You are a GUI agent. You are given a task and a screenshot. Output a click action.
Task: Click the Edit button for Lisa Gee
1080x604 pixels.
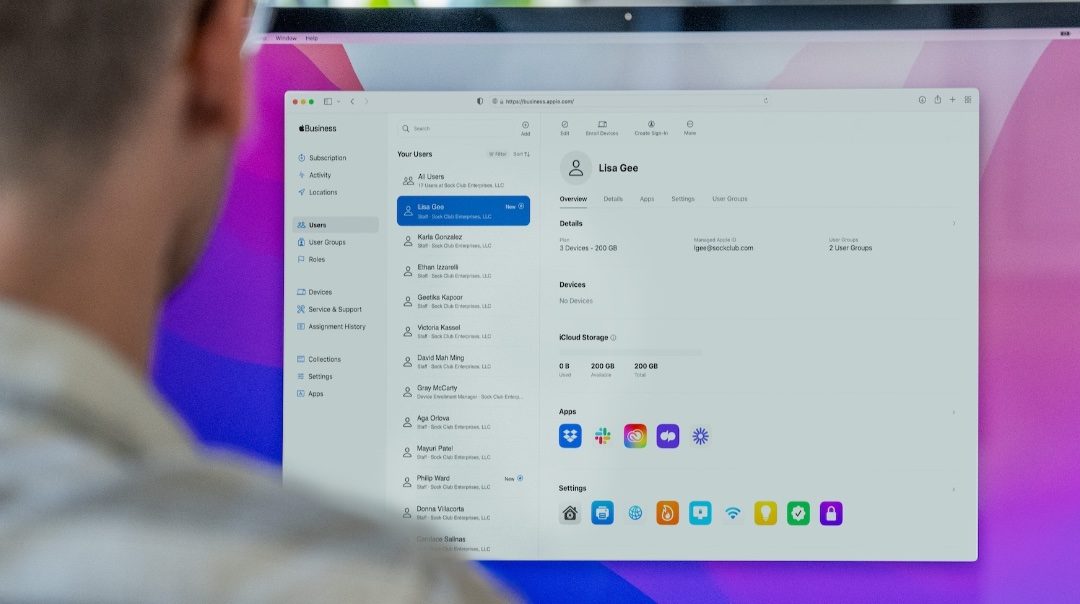point(564,126)
